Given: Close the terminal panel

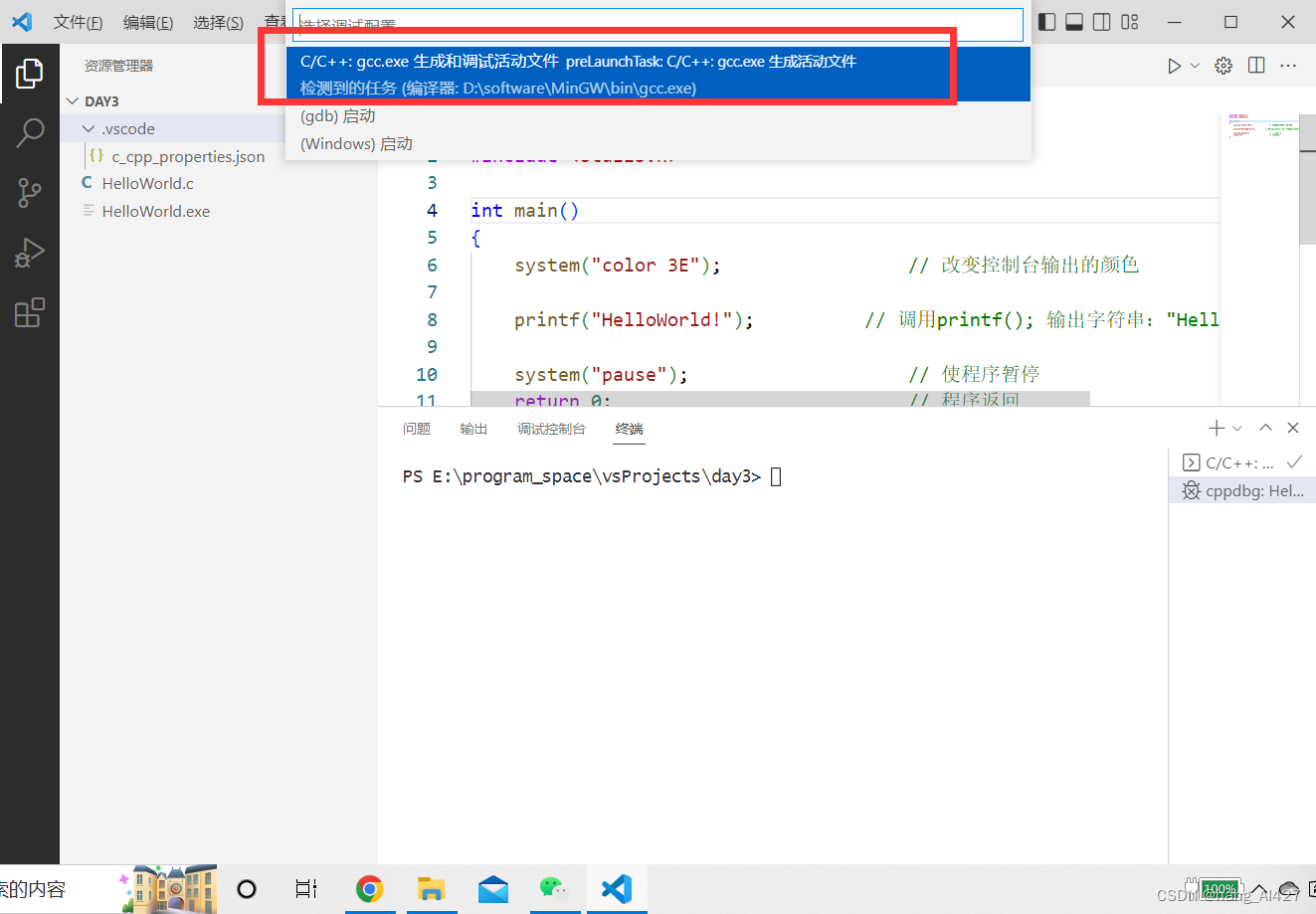Looking at the screenshot, I should (1293, 428).
